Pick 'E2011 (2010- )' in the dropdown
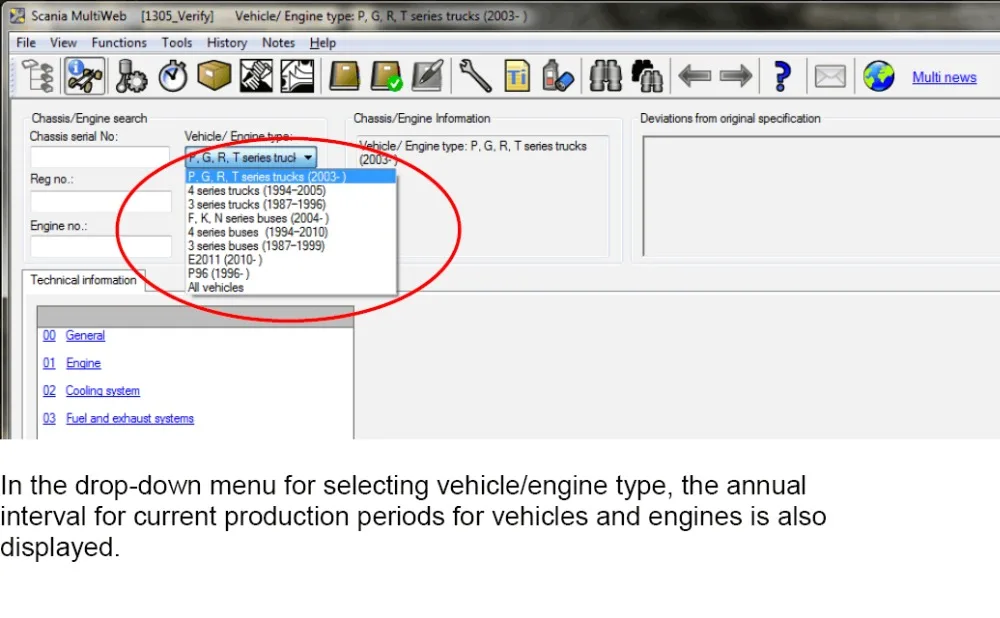1000x618 pixels. 290,260
